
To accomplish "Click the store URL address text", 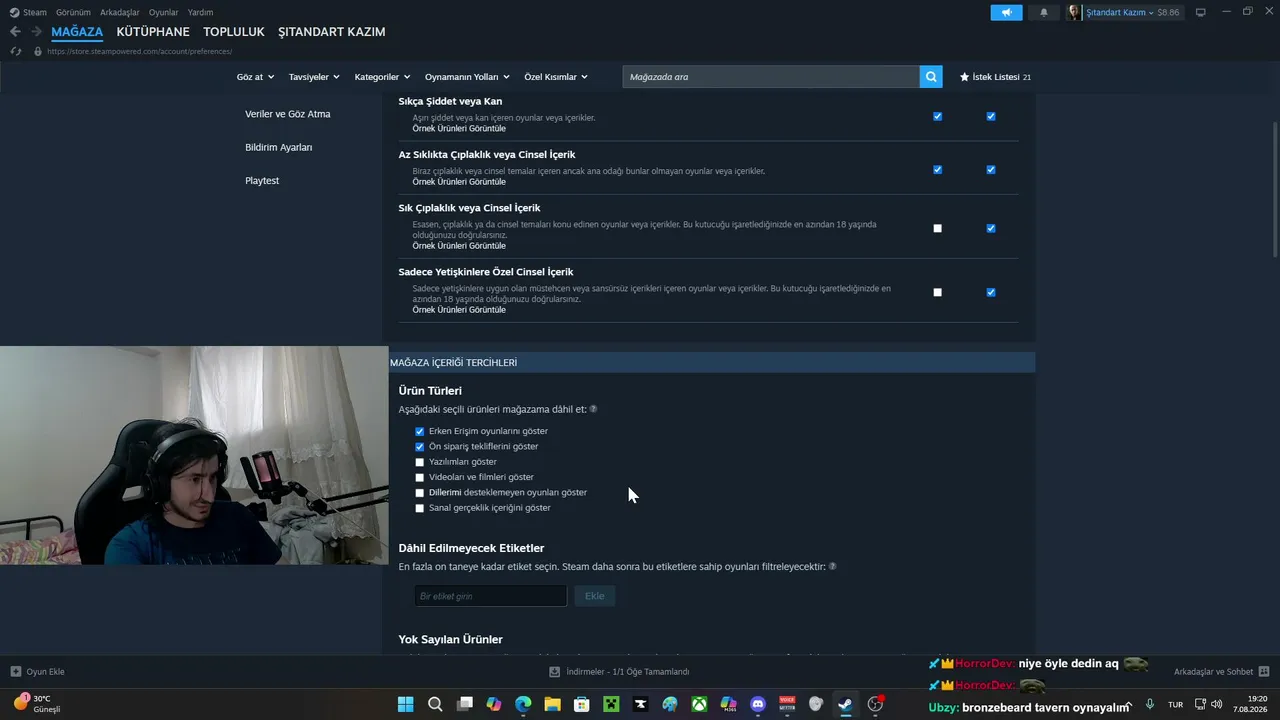I will (140, 51).
